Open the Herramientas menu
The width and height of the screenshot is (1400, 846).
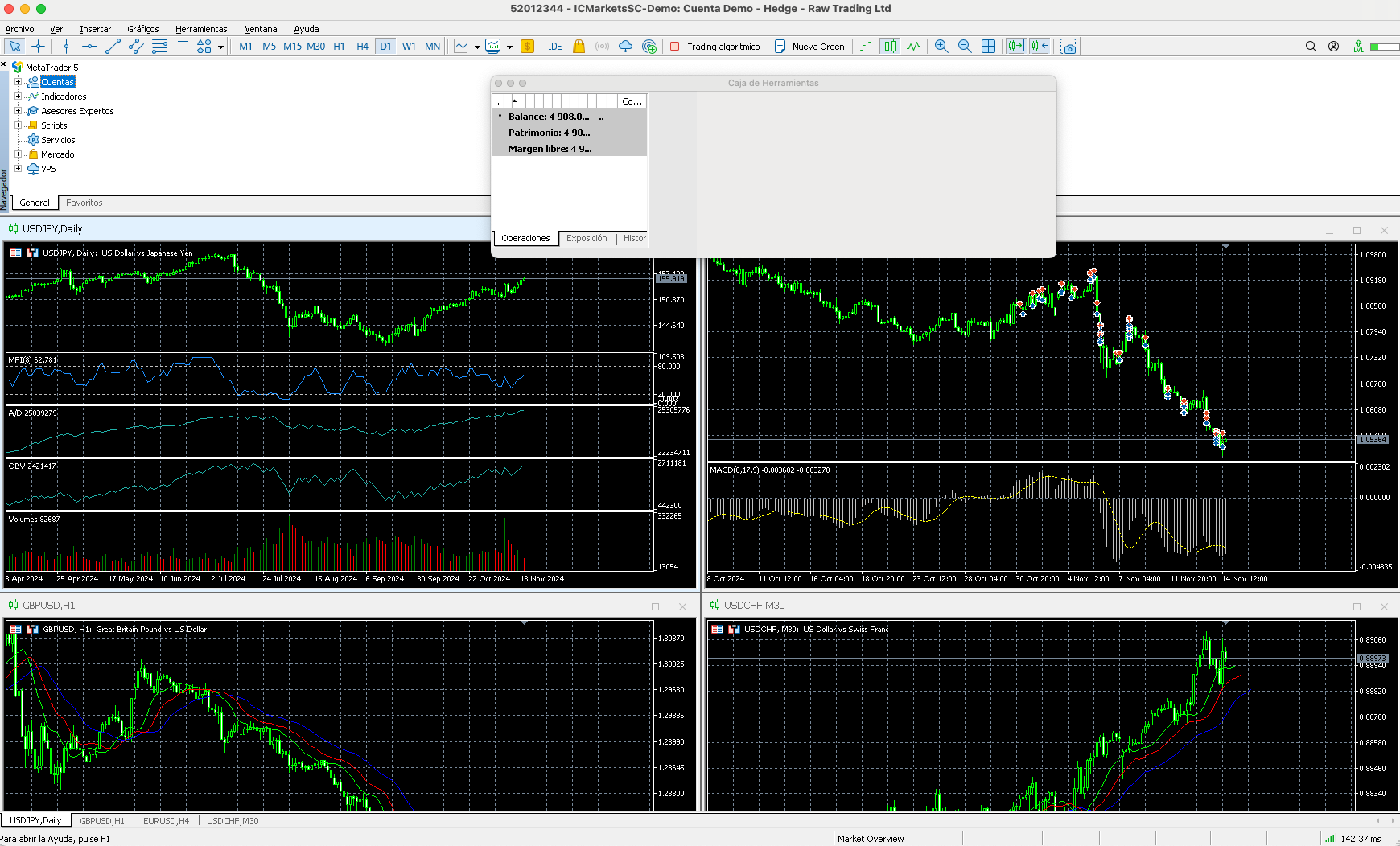point(201,29)
